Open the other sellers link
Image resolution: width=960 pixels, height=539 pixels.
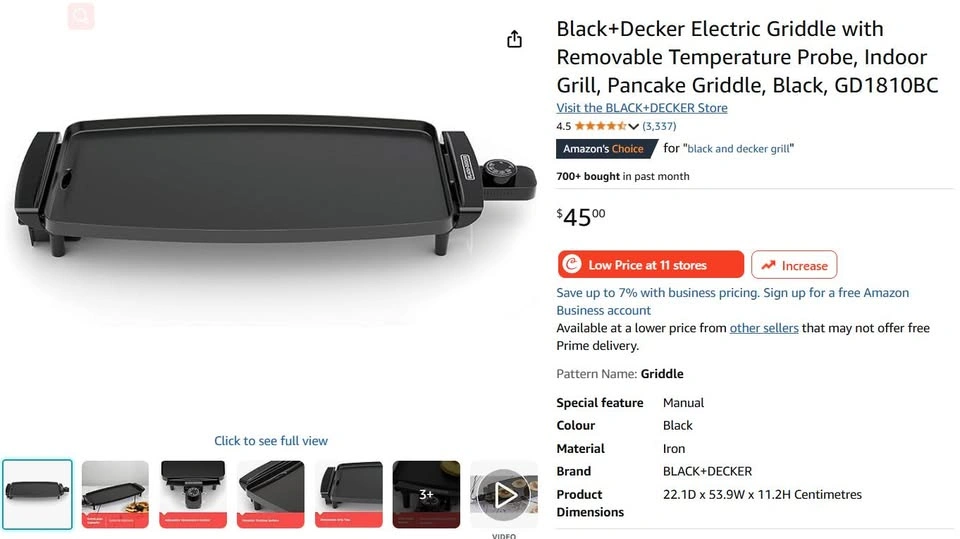click(763, 328)
